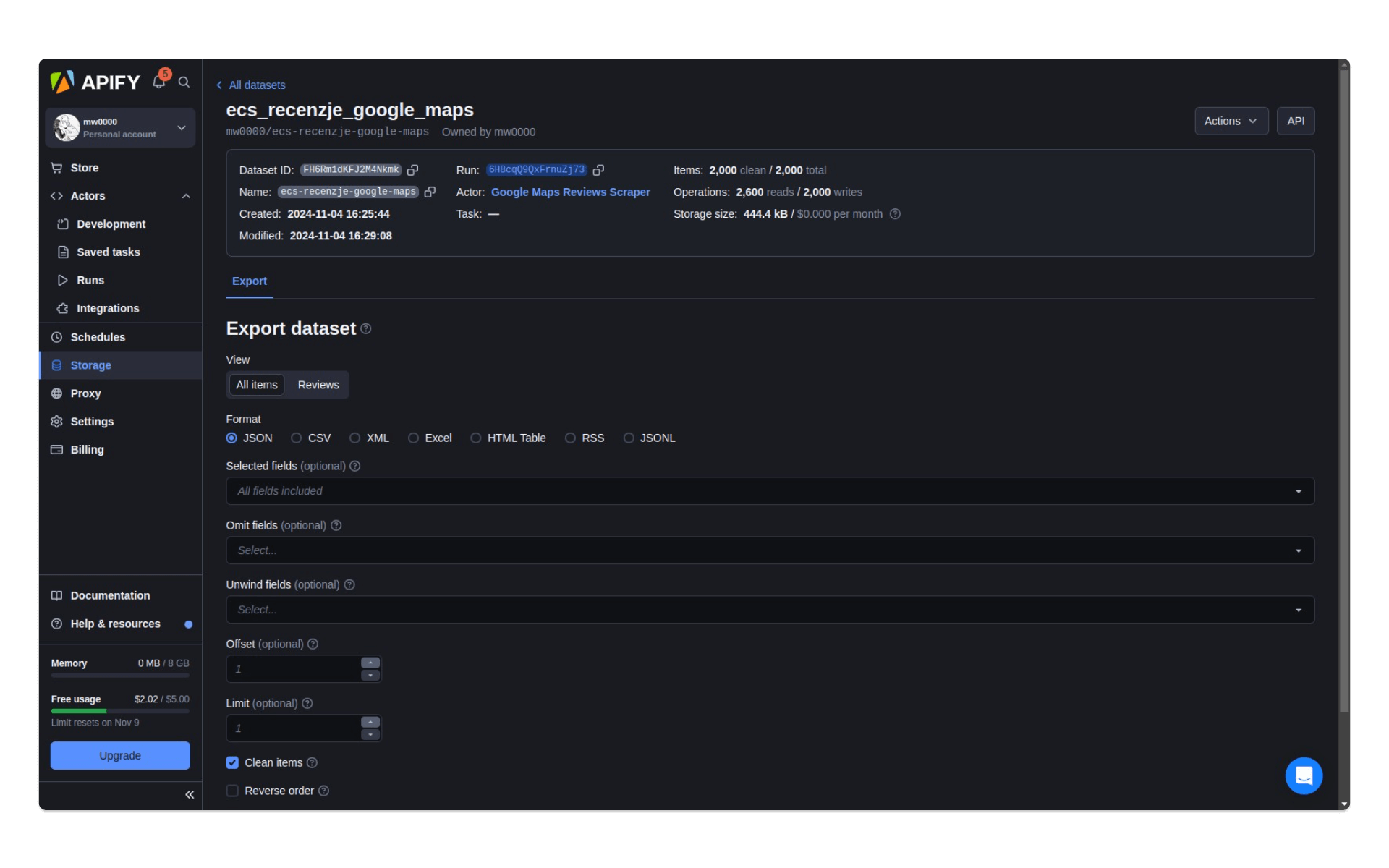Increase the Offset value stepper

click(x=370, y=663)
